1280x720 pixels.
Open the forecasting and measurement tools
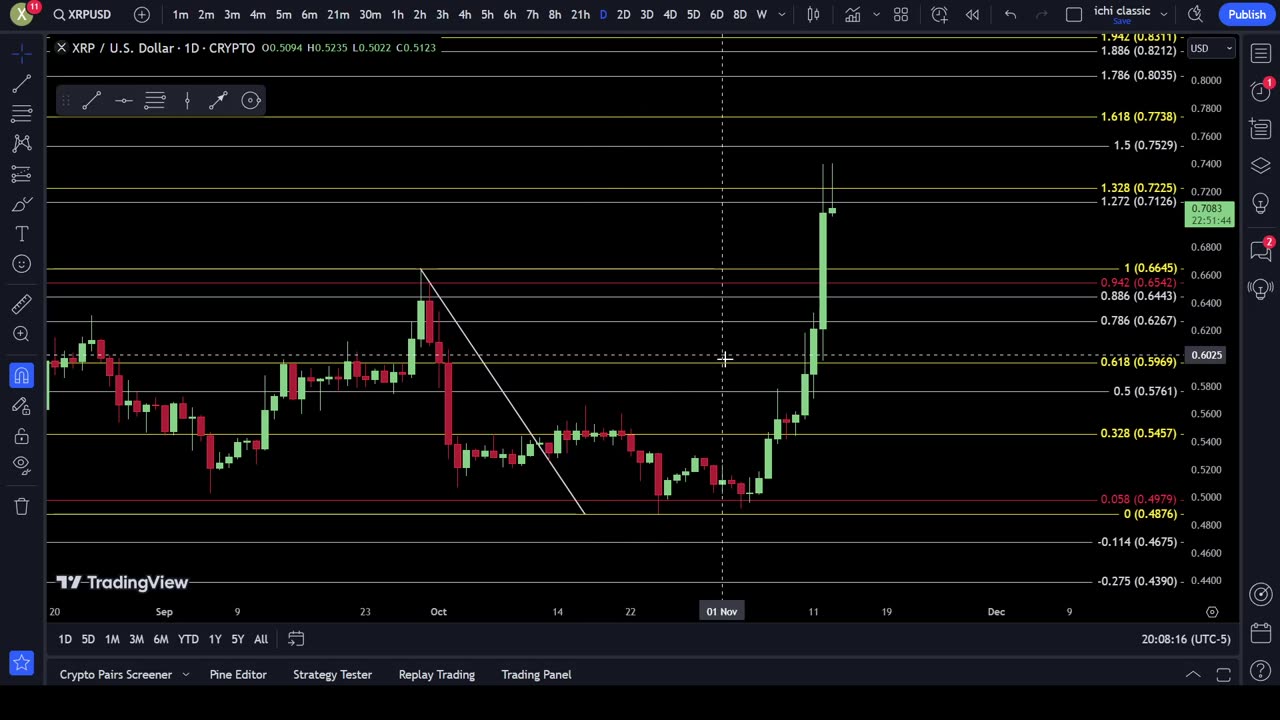click(x=21, y=174)
